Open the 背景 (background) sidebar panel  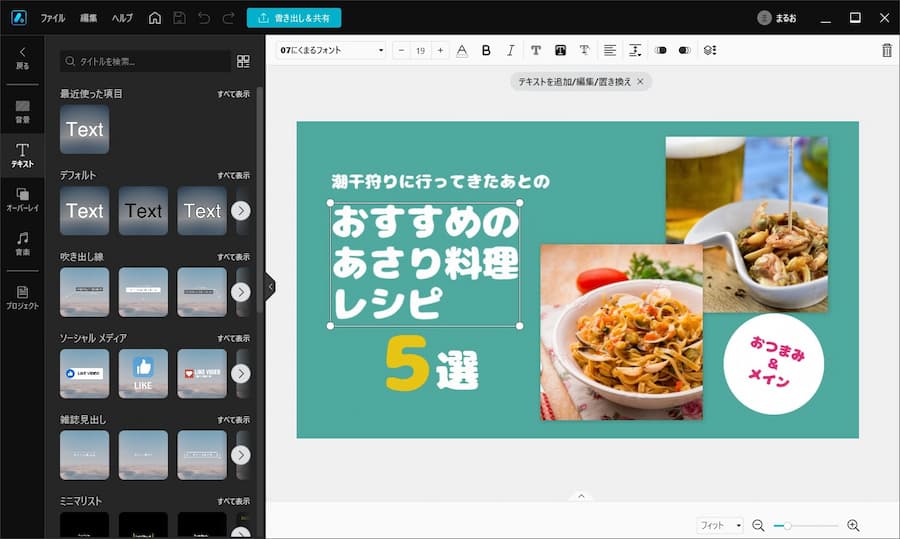(x=22, y=111)
